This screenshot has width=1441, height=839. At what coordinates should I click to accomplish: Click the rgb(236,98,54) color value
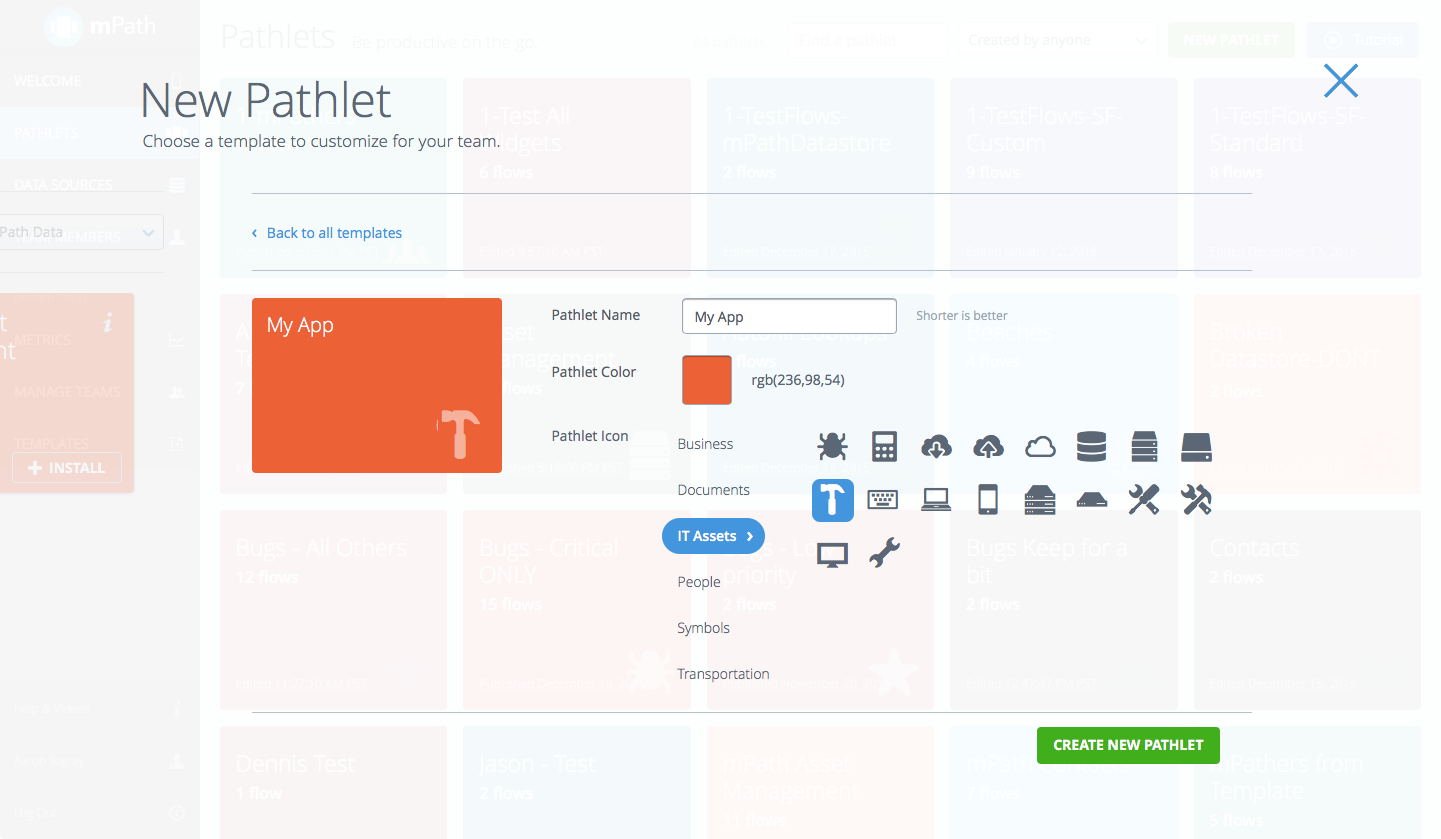[798, 380]
